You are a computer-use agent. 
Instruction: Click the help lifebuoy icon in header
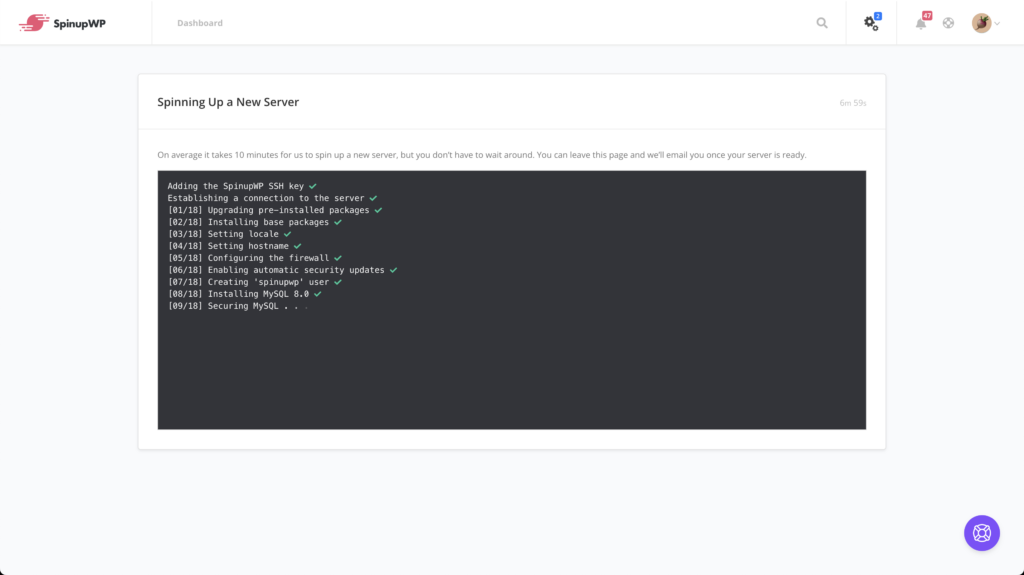coord(948,23)
